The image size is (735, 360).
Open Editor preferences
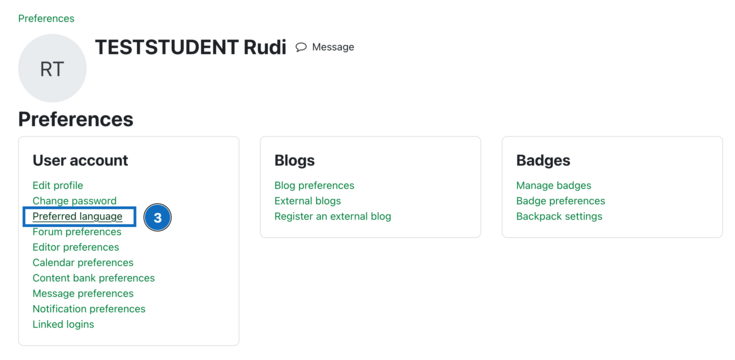coord(75,247)
